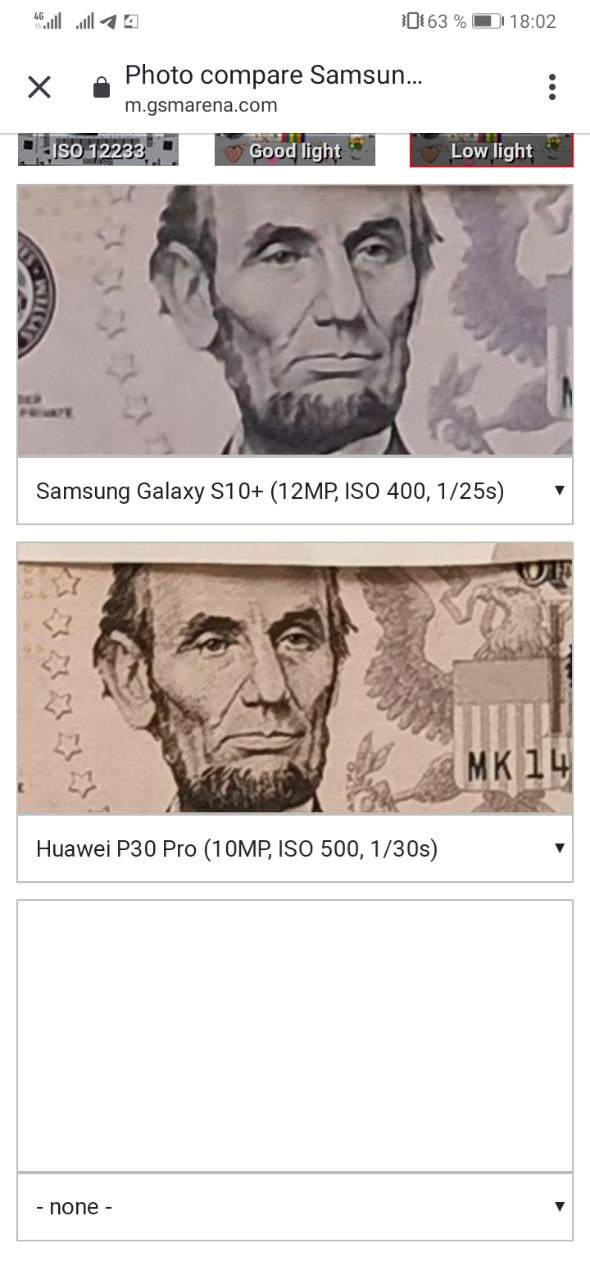Select the ISO 12233 chart thumbnail
The image size is (590, 1280).
tap(98, 150)
